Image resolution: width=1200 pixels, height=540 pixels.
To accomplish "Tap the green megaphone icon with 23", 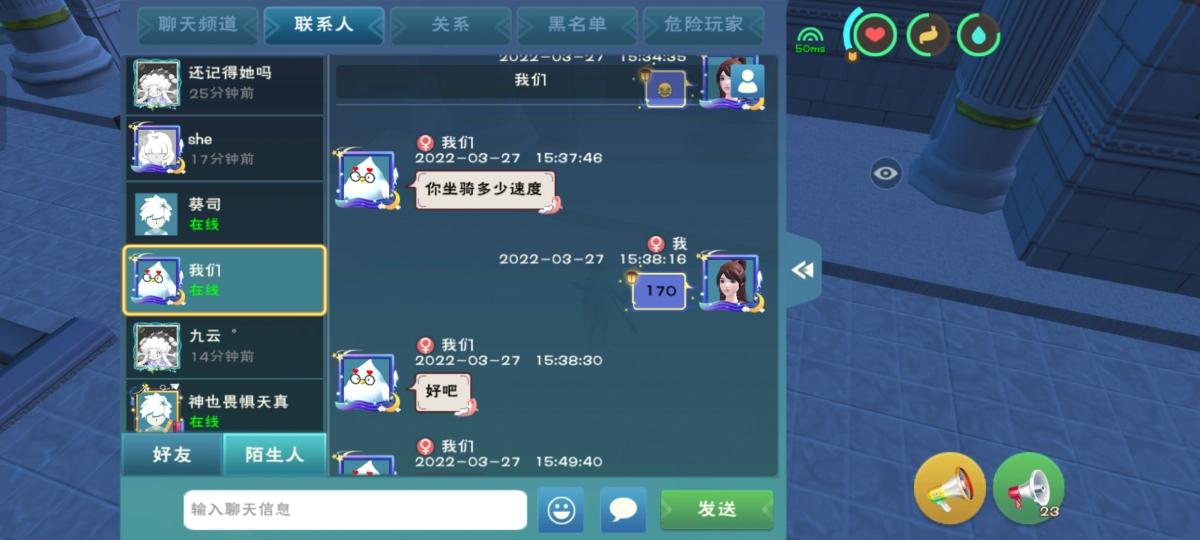I will [x=1029, y=489].
